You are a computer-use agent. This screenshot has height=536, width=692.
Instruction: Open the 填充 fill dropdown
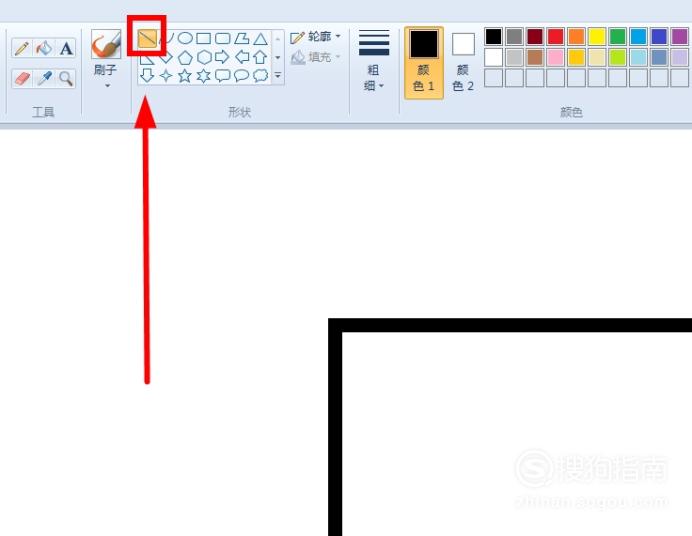tap(316, 57)
